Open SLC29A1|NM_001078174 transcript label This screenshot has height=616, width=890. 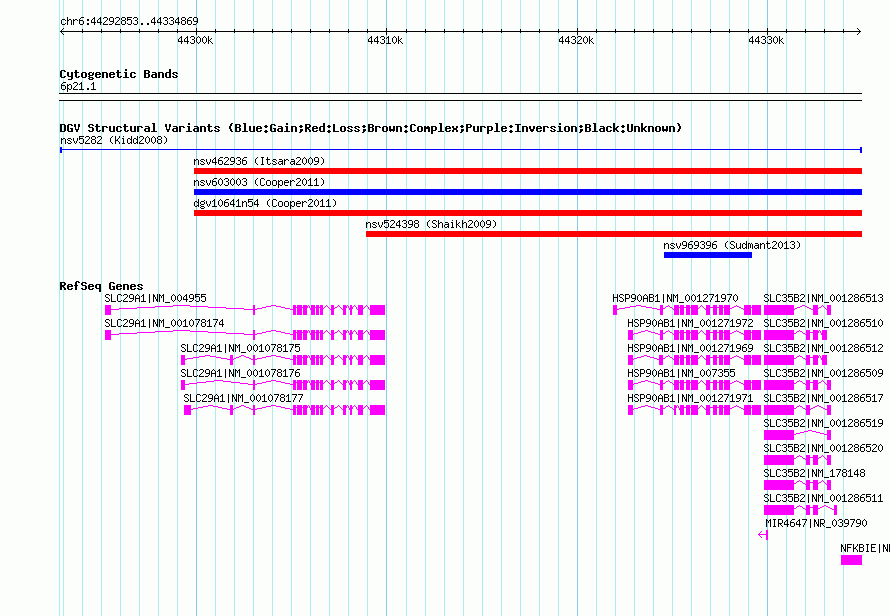tap(165, 323)
